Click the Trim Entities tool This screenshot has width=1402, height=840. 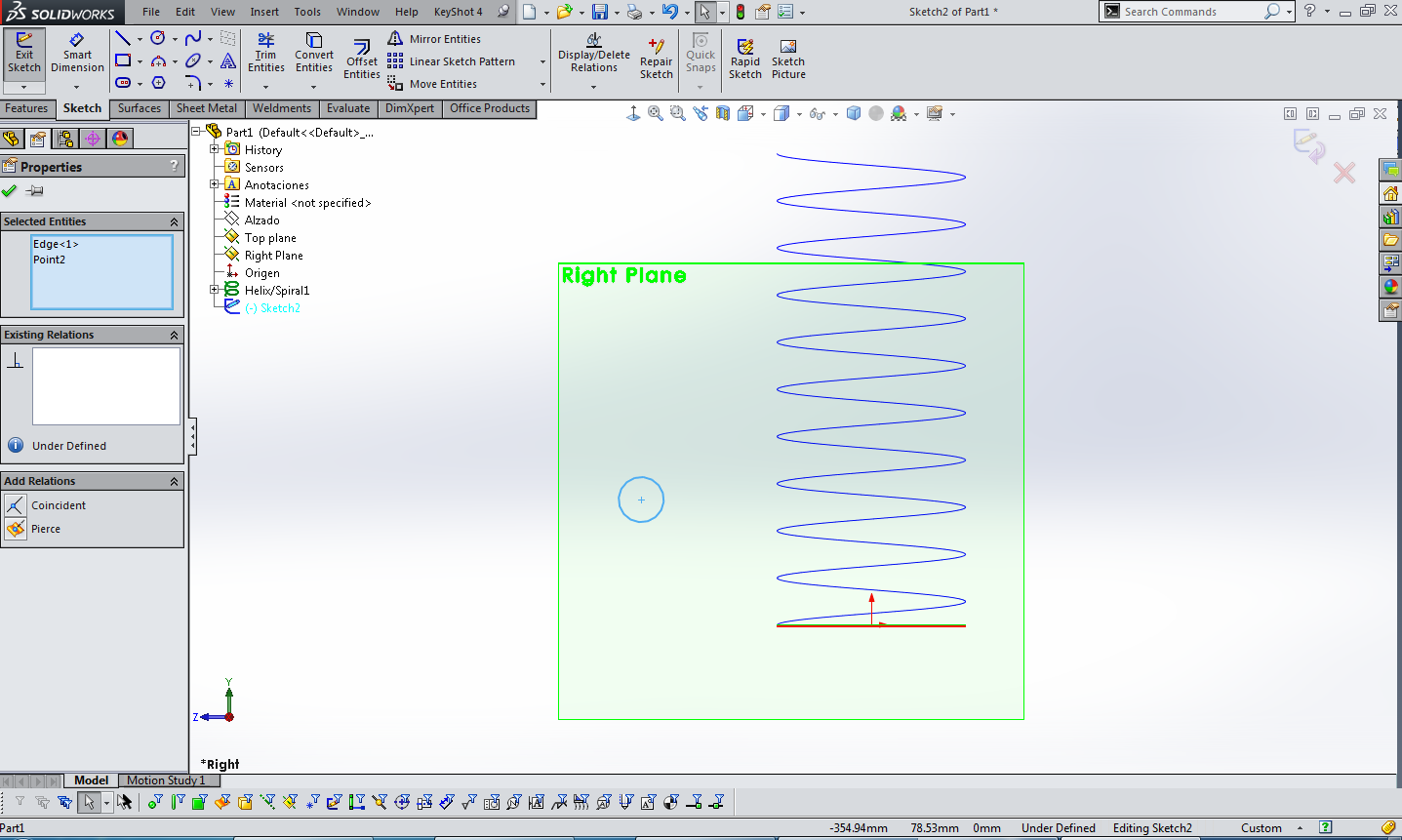[x=265, y=54]
